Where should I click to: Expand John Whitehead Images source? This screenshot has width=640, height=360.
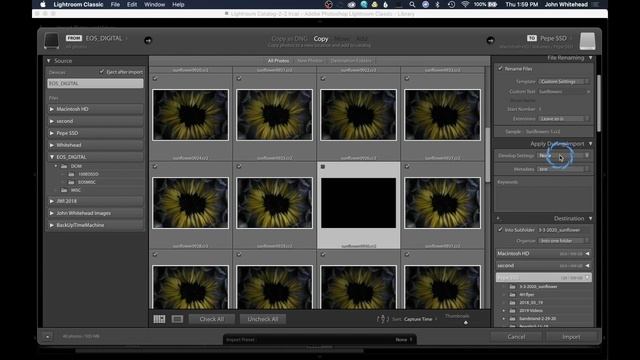(52, 213)
